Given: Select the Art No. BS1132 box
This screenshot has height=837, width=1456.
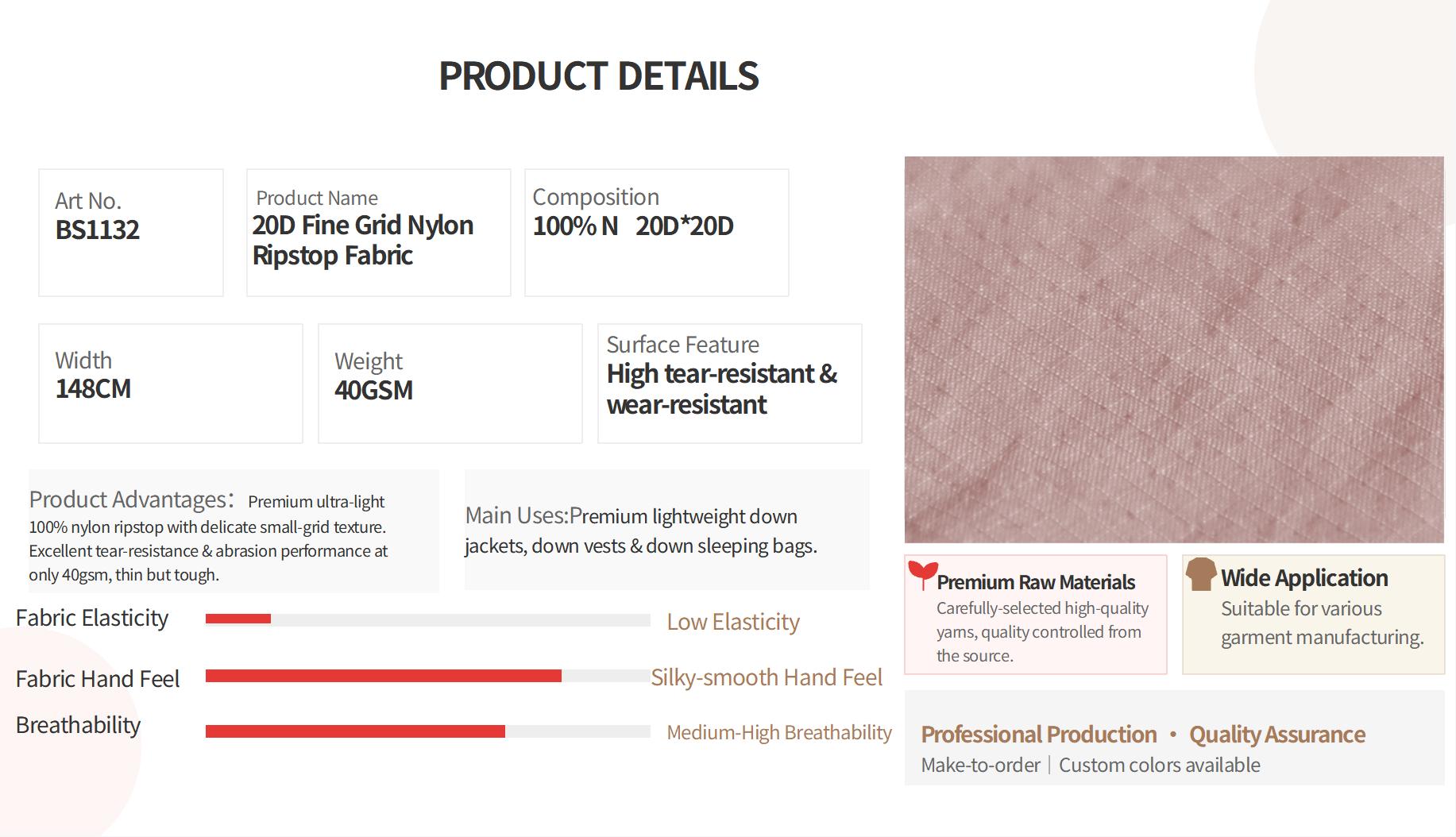Looking at the screenshot, I should coord(131,233).
